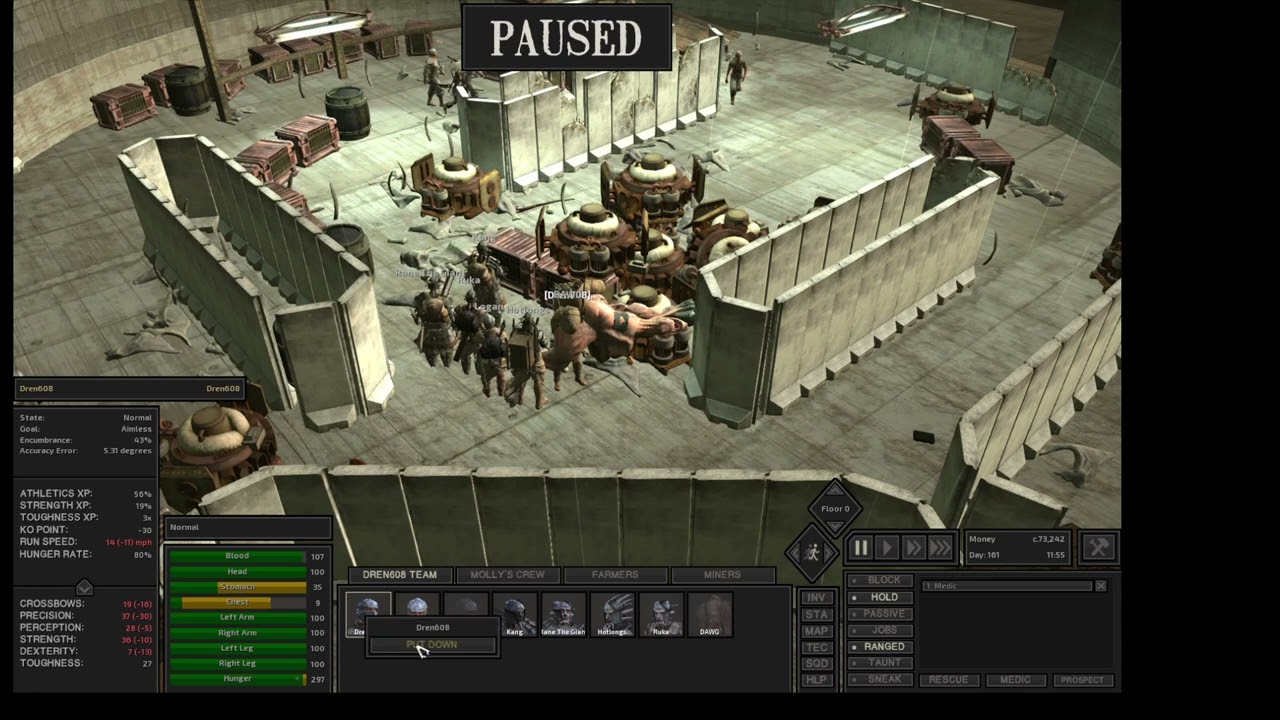Remove the 1: Medic job with X
The image size is (1280, 720).
[x=1100, y=586]
